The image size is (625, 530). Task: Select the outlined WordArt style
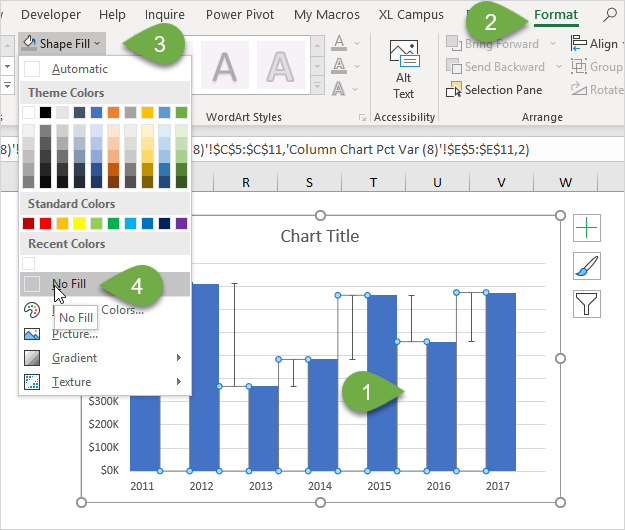click(280, 66)
